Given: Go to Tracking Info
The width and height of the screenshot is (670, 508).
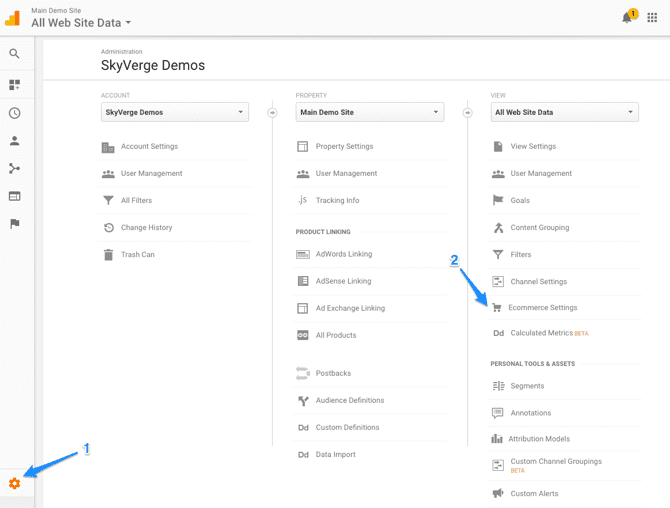Looking at the screenshot, I should pos(337,201).
